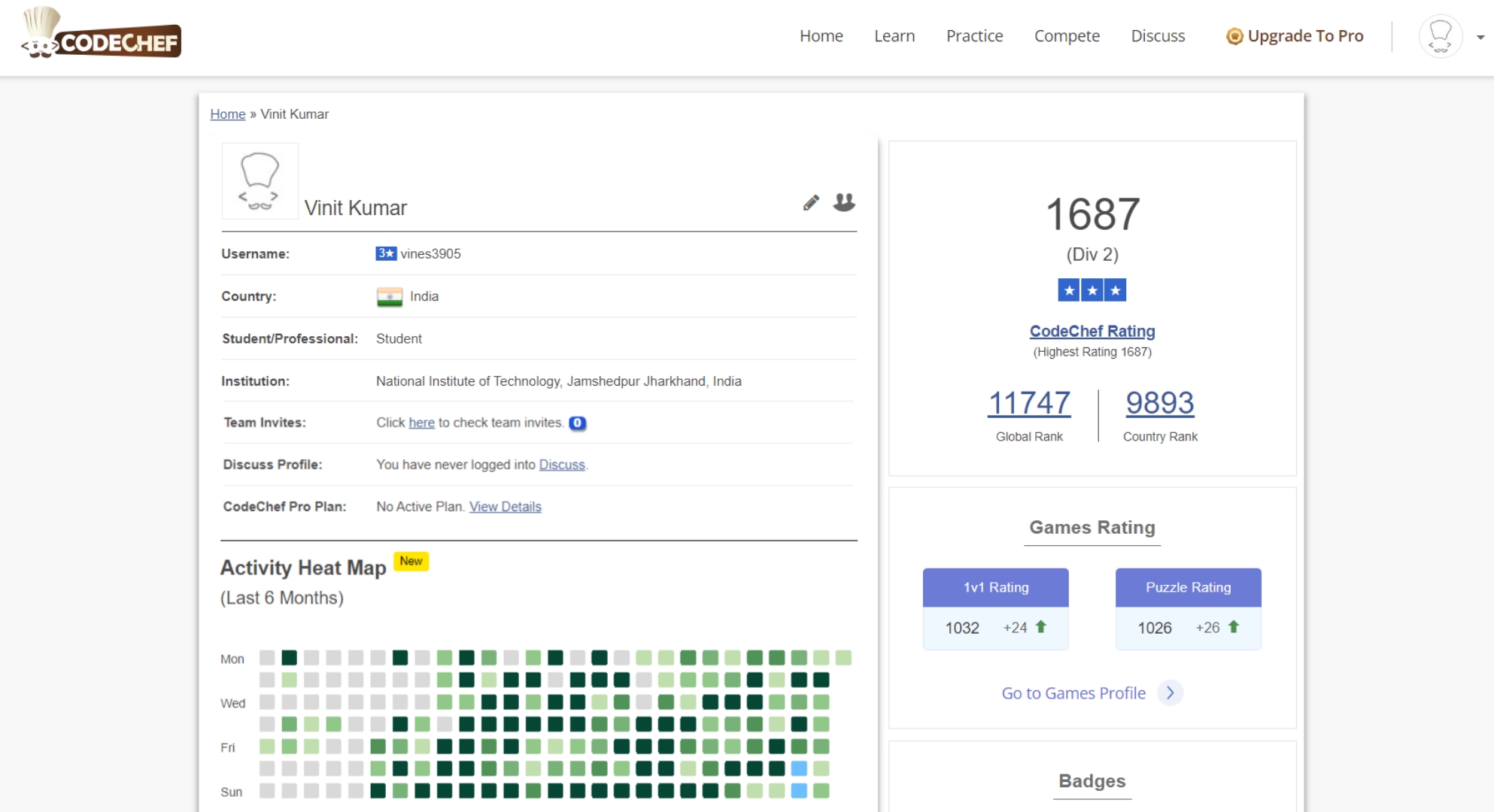Viewport: 1494px width, 812px height.
Task: Select the 1v1 Rating card header
Action: coord(996,587)
